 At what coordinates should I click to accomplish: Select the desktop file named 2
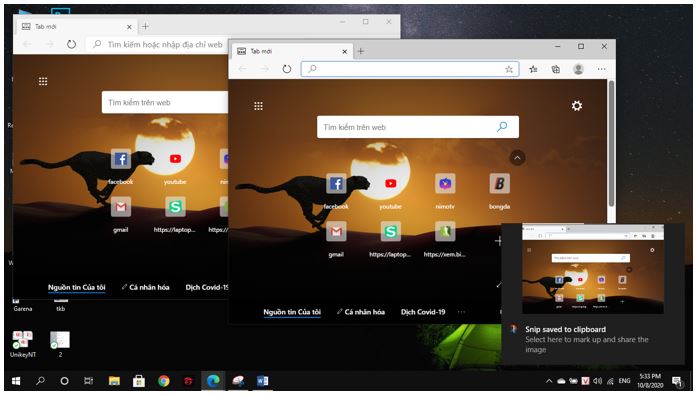(x=60, y=344)
